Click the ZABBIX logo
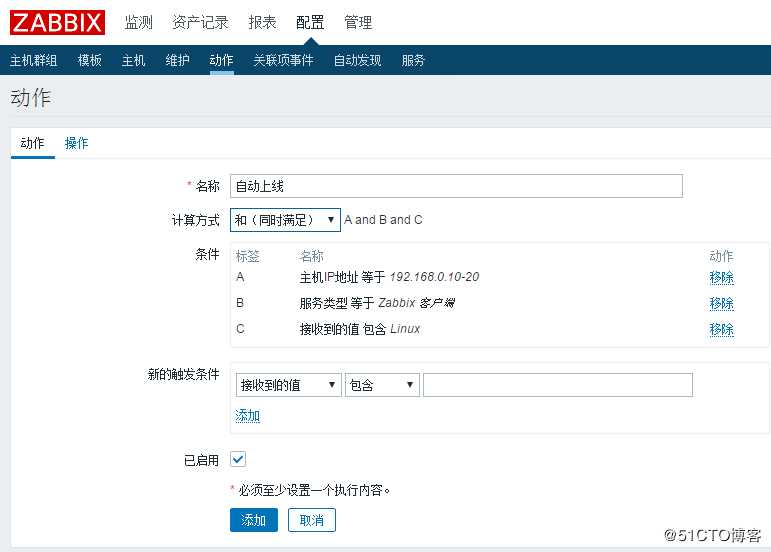Image resolution: width=771 pixels, height=552 pixels. [x=57, y=23]
